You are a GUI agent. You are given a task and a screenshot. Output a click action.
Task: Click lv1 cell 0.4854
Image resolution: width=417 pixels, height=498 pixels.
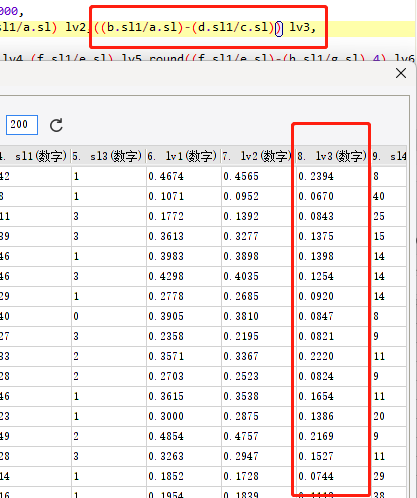pyautogui.click(x=184, y=436)
